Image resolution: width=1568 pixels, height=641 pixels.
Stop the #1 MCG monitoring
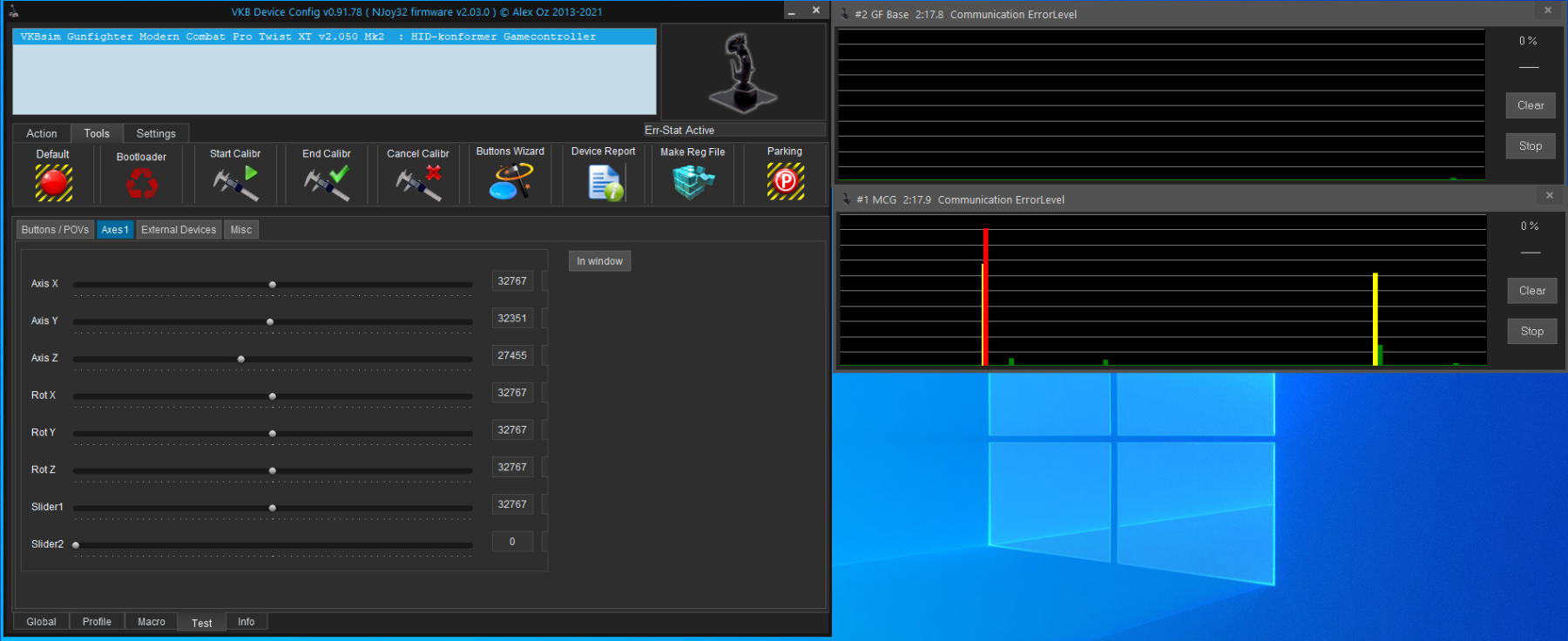point(1532,332)
